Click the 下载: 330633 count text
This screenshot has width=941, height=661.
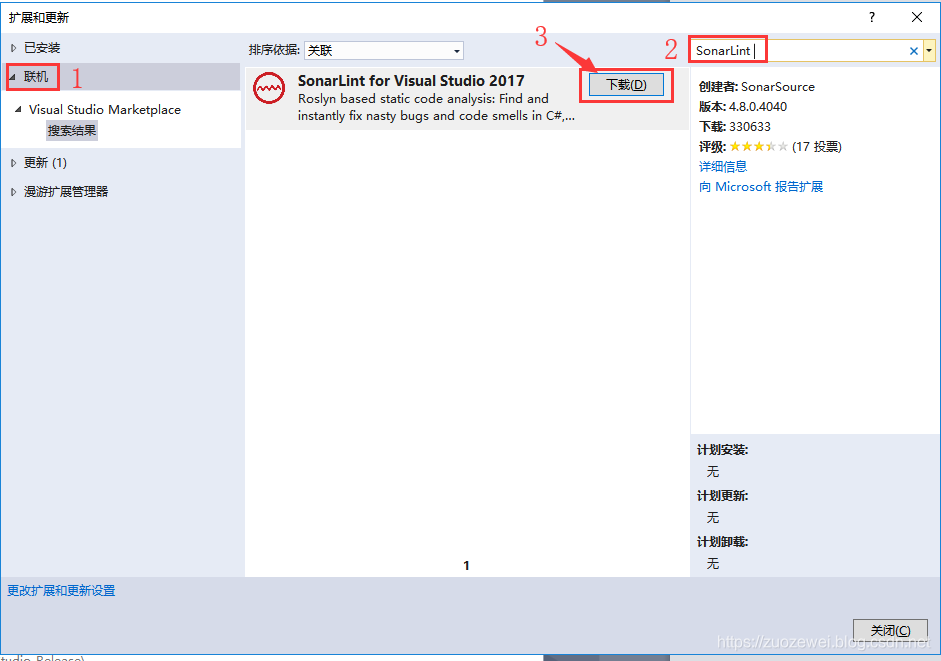(735, 127)
